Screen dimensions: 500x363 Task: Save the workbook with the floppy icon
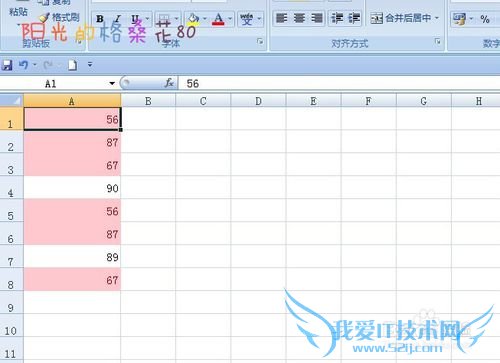7,65
